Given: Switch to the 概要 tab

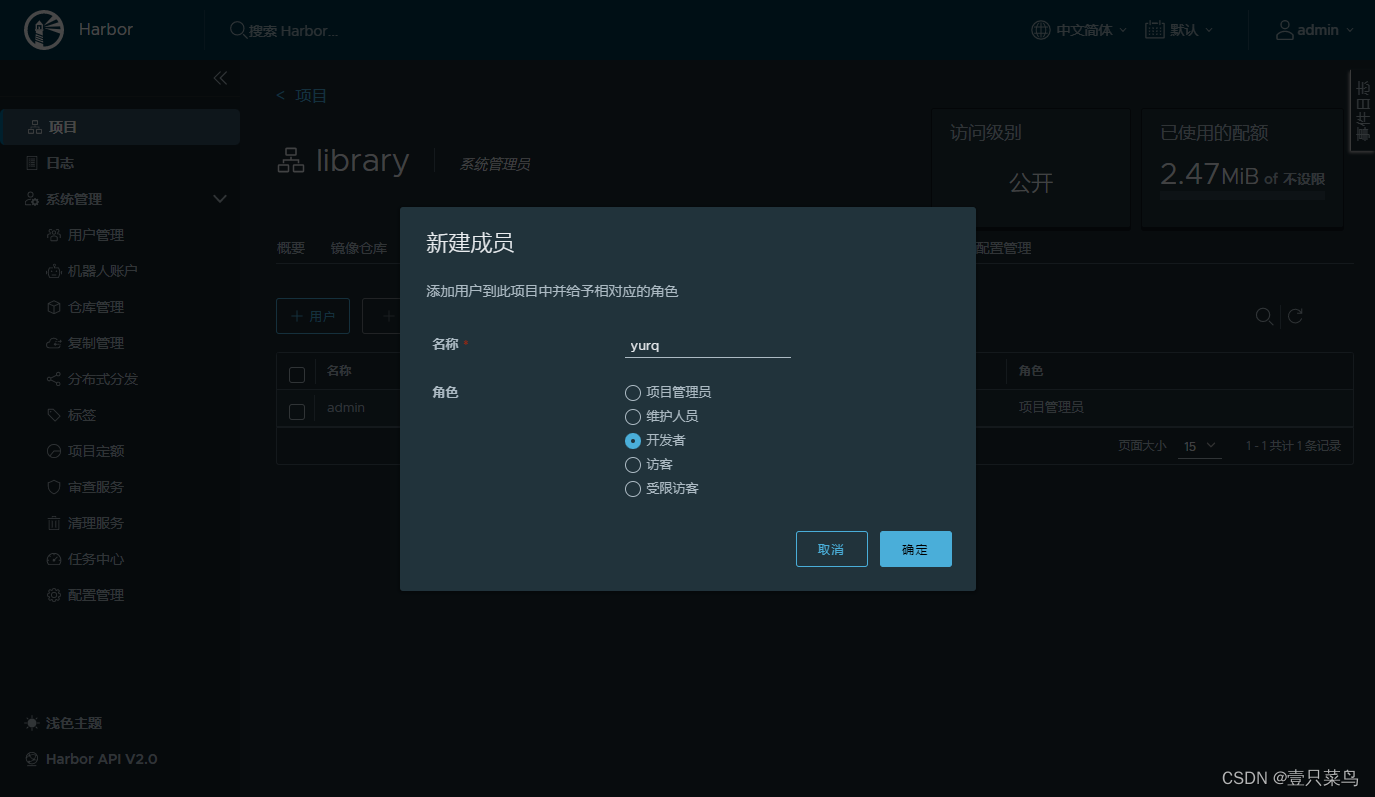Looking at the screenshot, I should coord(291,248).
